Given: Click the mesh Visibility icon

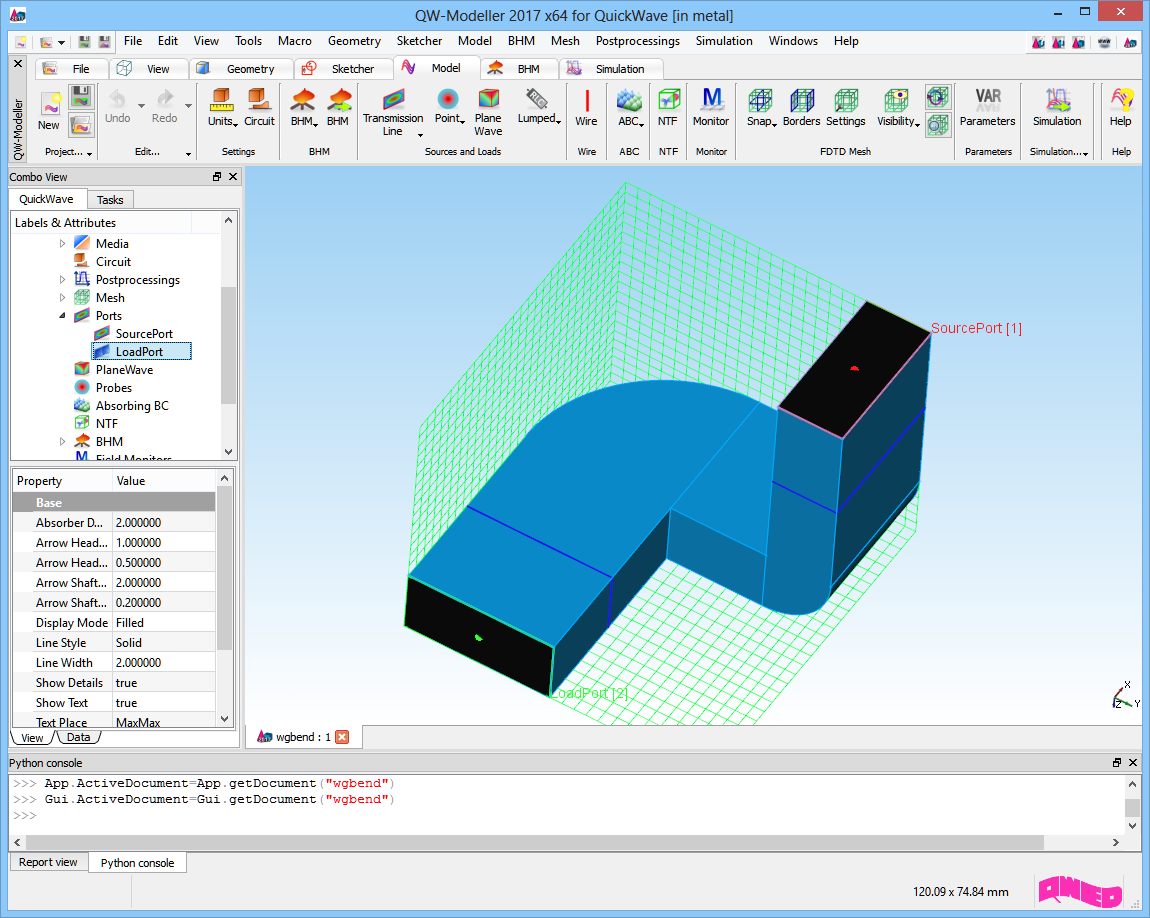Looking at the screenshot, I should coord(896,100).
